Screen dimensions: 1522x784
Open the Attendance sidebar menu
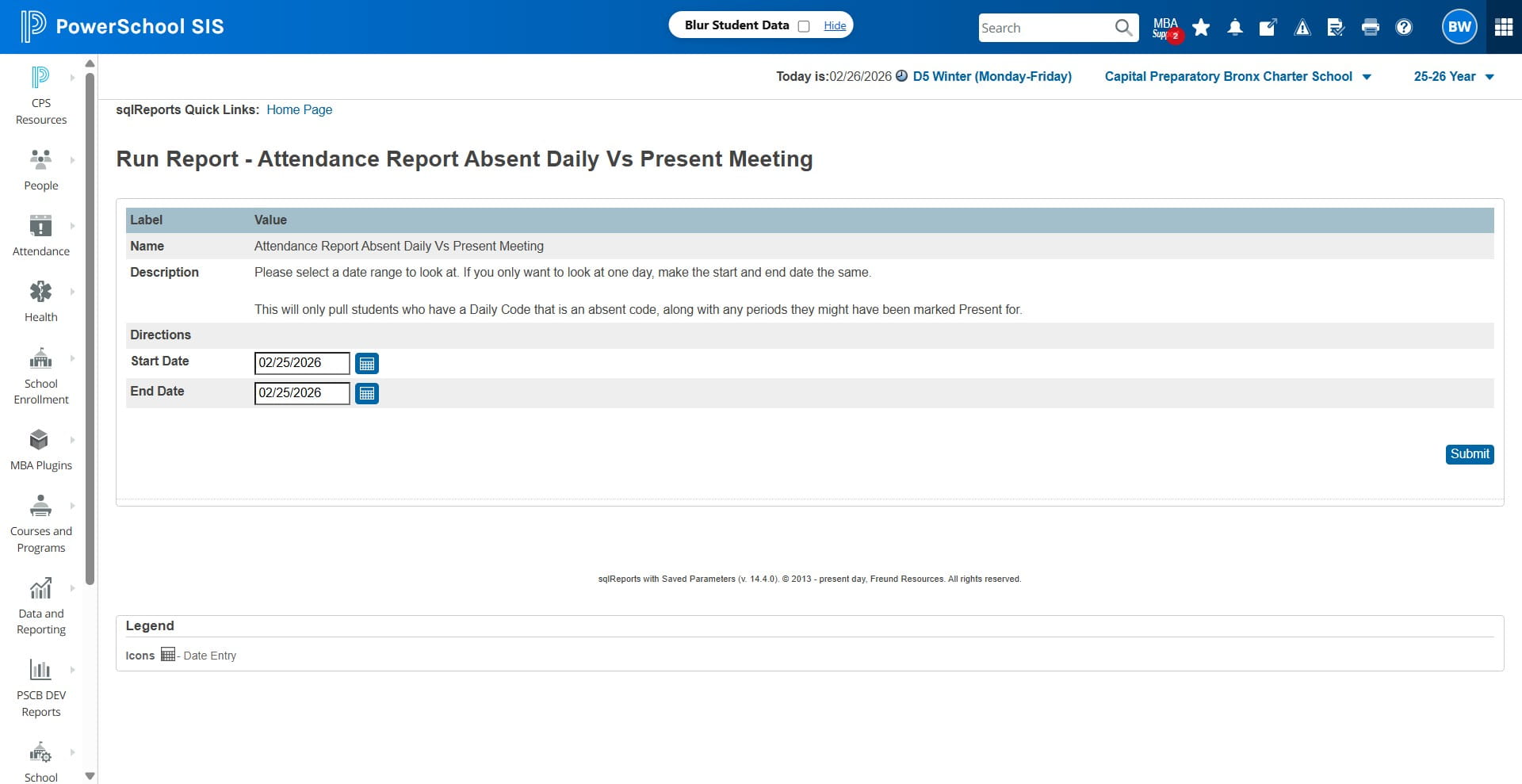tap(41, 235)
